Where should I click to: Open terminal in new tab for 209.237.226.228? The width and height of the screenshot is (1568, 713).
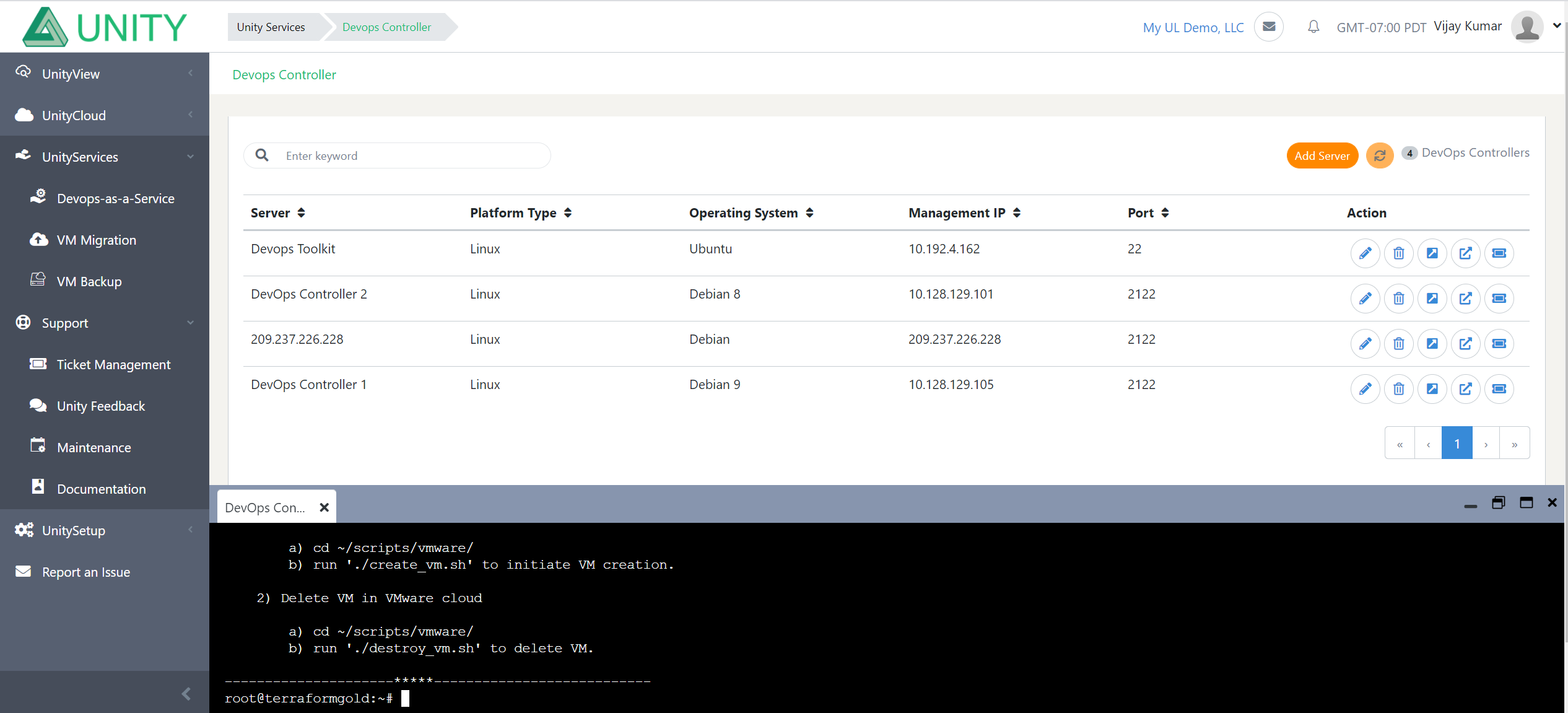(x=1465, y=343)
